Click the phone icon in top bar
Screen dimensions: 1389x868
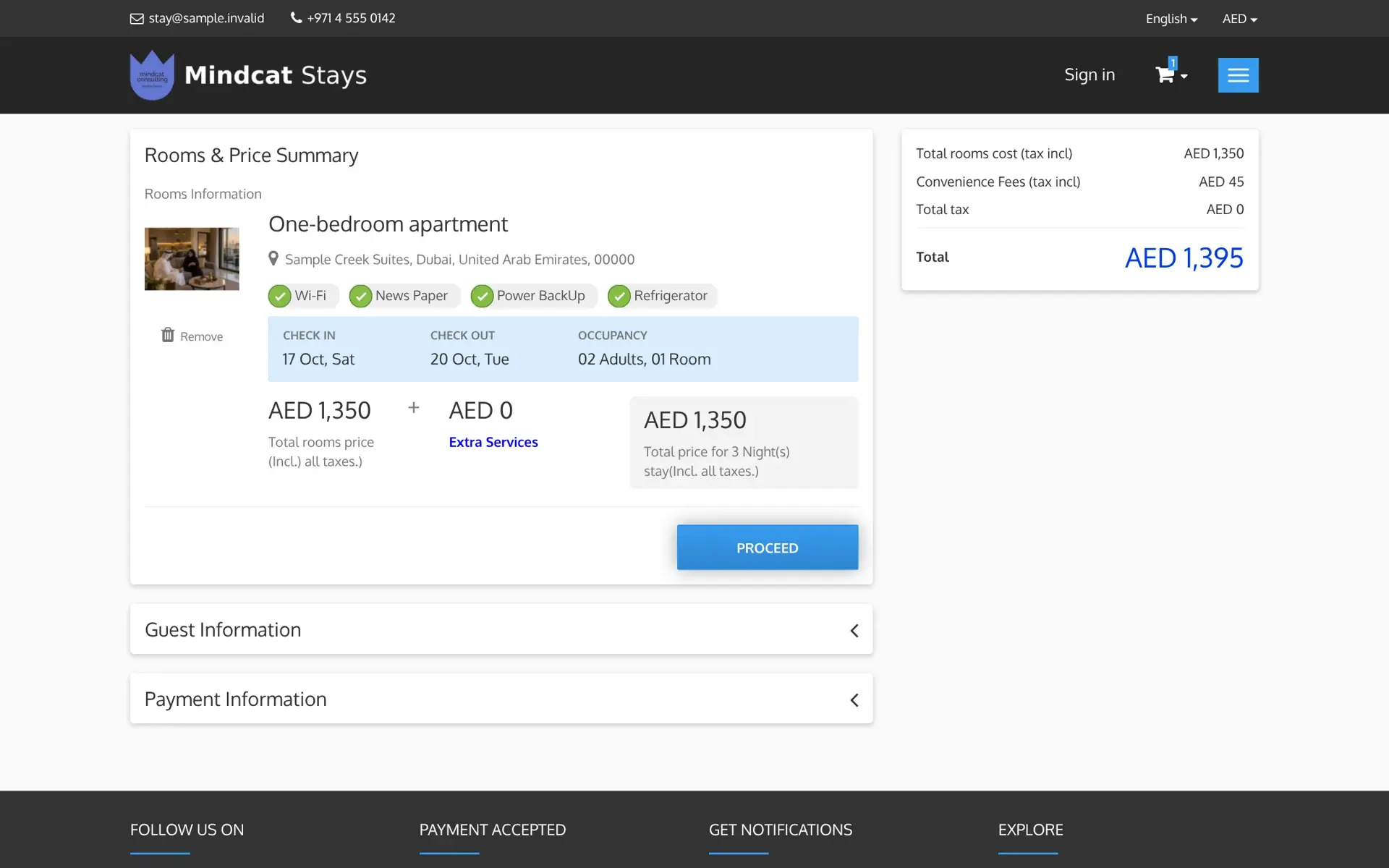coord(296,17)
